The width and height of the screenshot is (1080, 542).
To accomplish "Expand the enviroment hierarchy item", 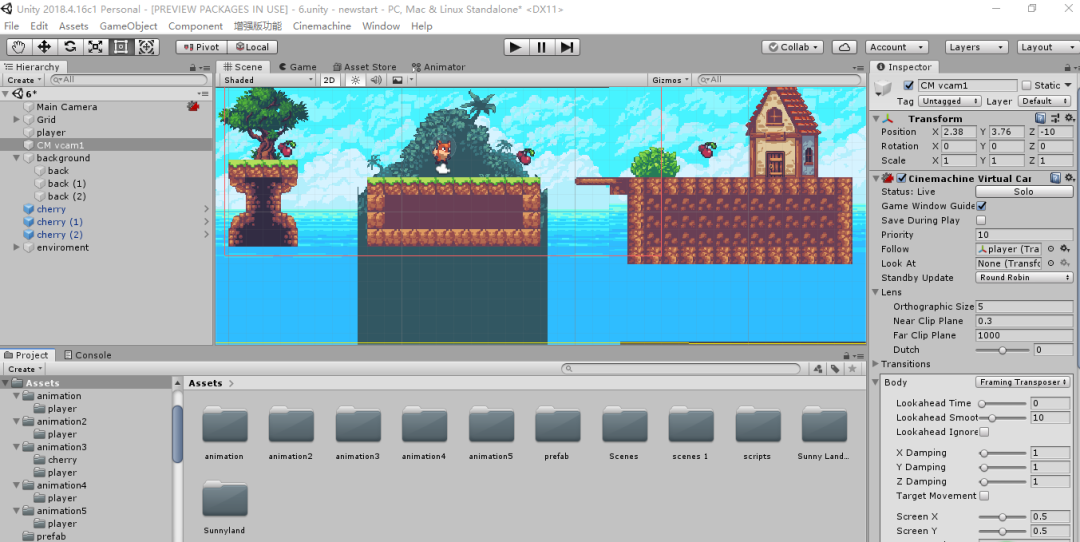I will click(17, 248).
